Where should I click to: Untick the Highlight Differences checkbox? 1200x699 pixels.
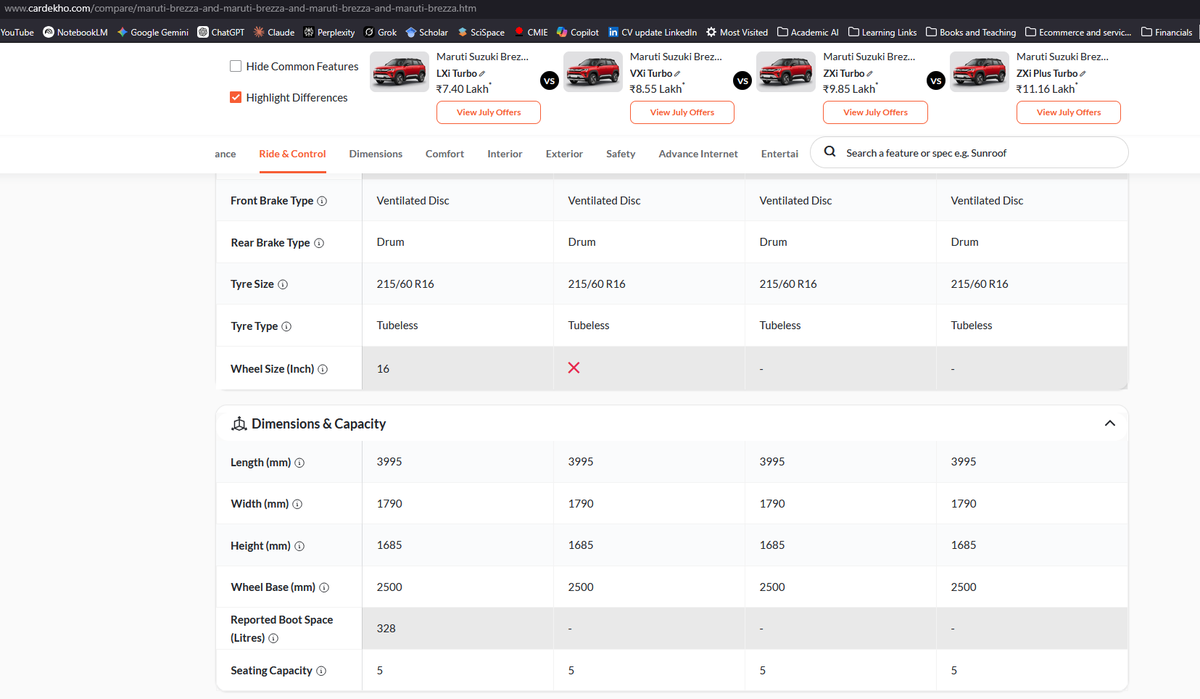[236, 97]
